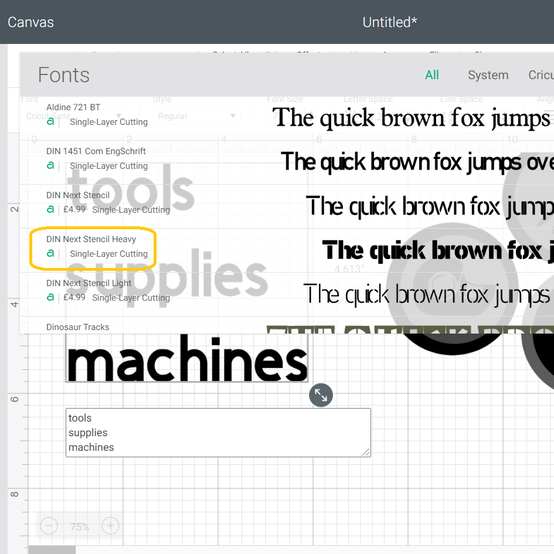The image size is (554, 554).
Task: Choose the DIN Next Stencil font
Action: click(78, 195)
